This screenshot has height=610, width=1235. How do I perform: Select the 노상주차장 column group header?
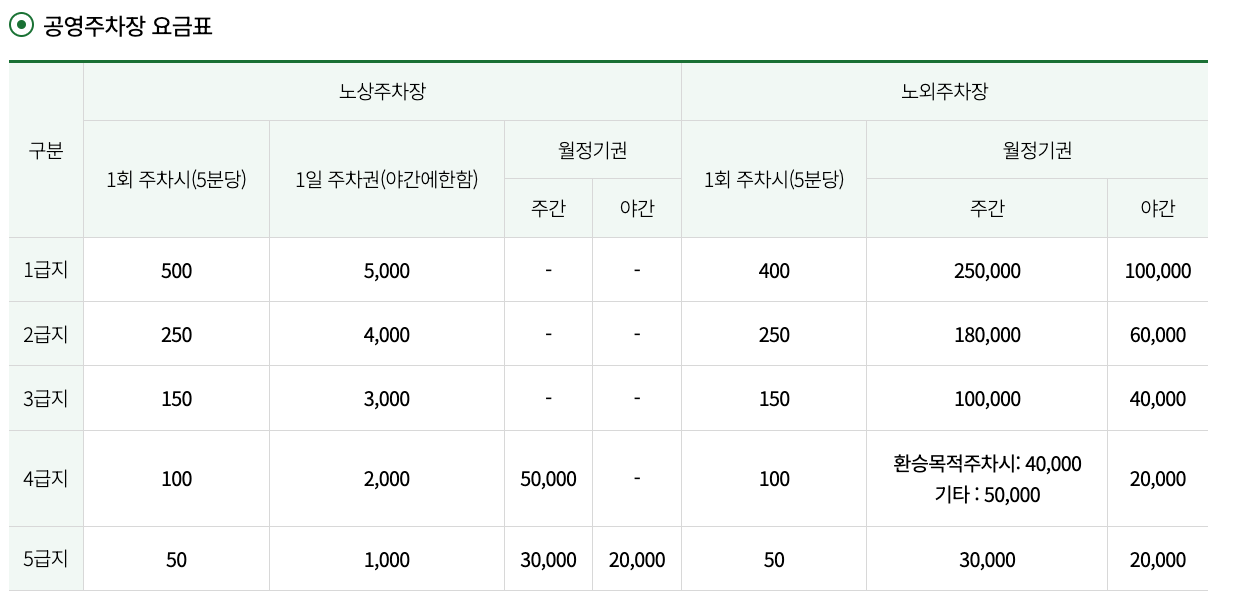click(x=382, y=92)
